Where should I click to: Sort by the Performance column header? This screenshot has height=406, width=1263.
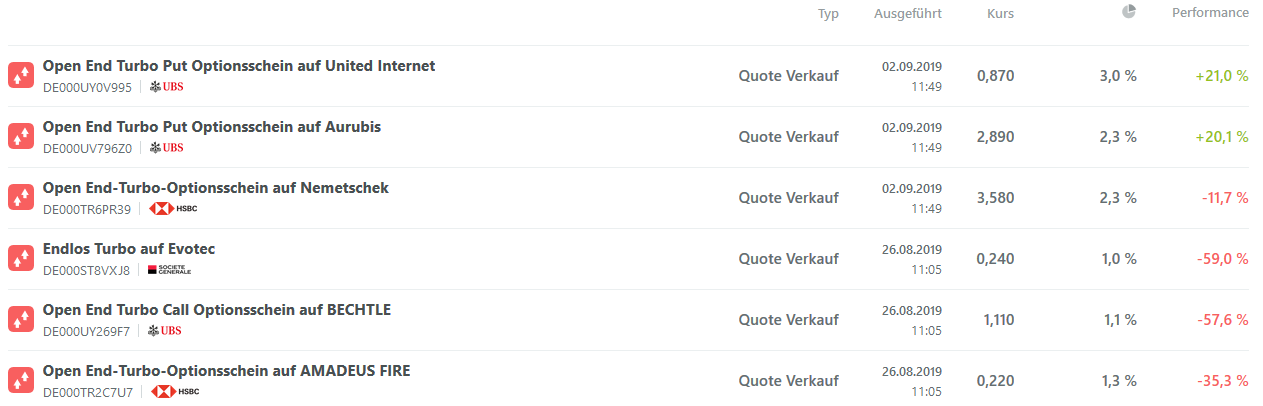tap(1210, 13)
